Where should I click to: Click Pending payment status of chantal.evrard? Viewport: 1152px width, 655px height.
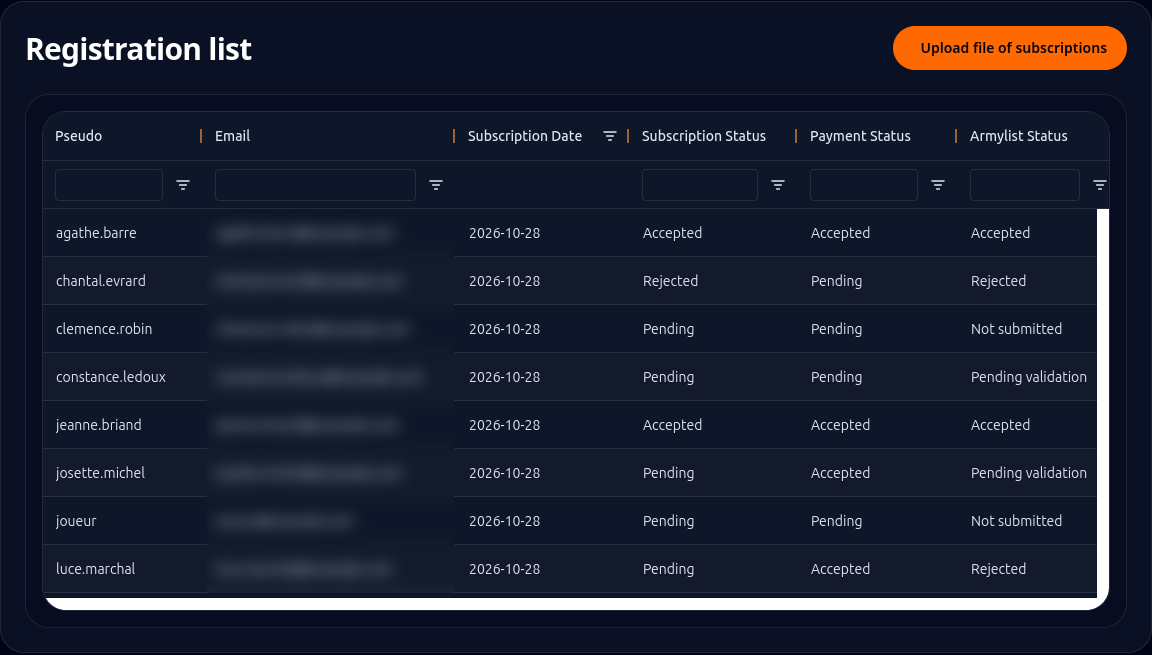(x=836, y=281)
